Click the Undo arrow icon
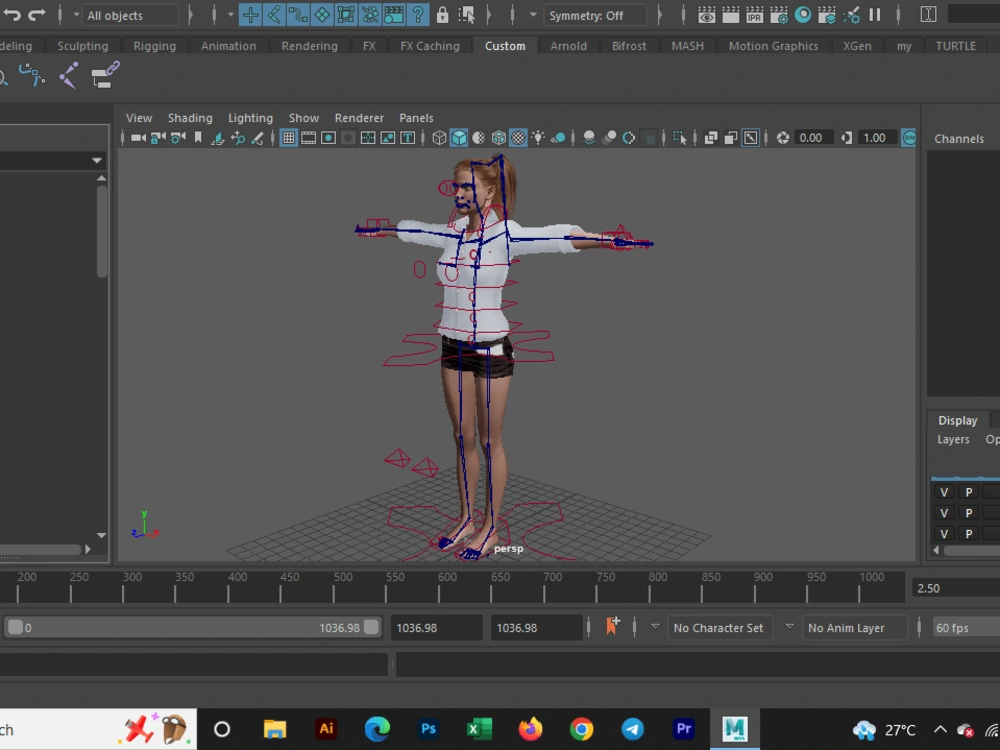Viewport: 1000px width, 750px height. 11,15
